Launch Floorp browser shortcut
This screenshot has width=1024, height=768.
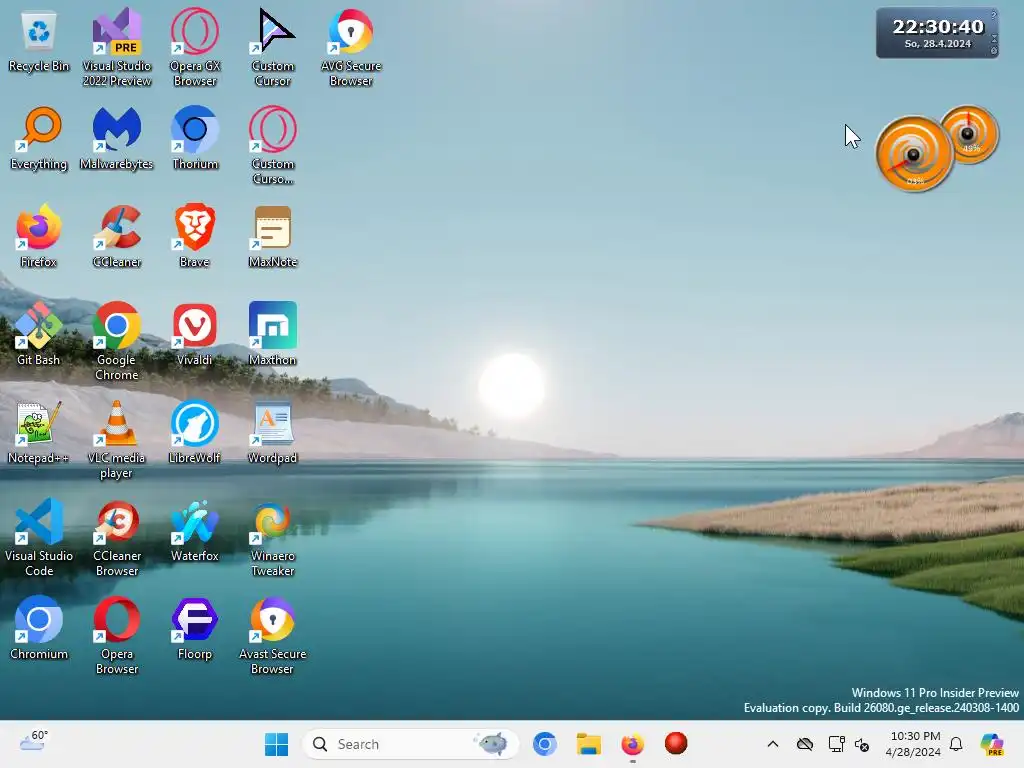[x=195, y=628]
